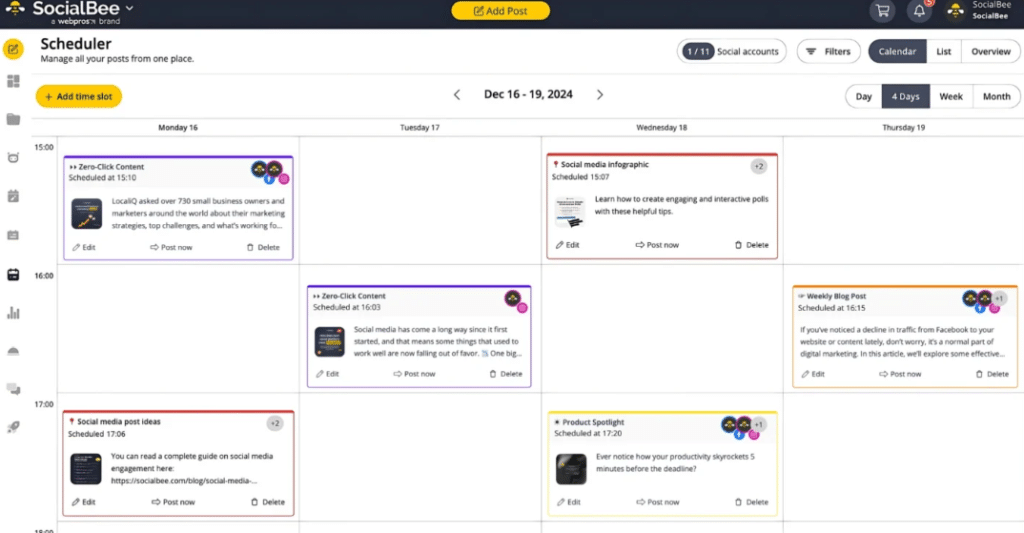1024x533 pixels.
Task: Delete the Monday Zero-Click Content post
Action: tap(263, 248)
